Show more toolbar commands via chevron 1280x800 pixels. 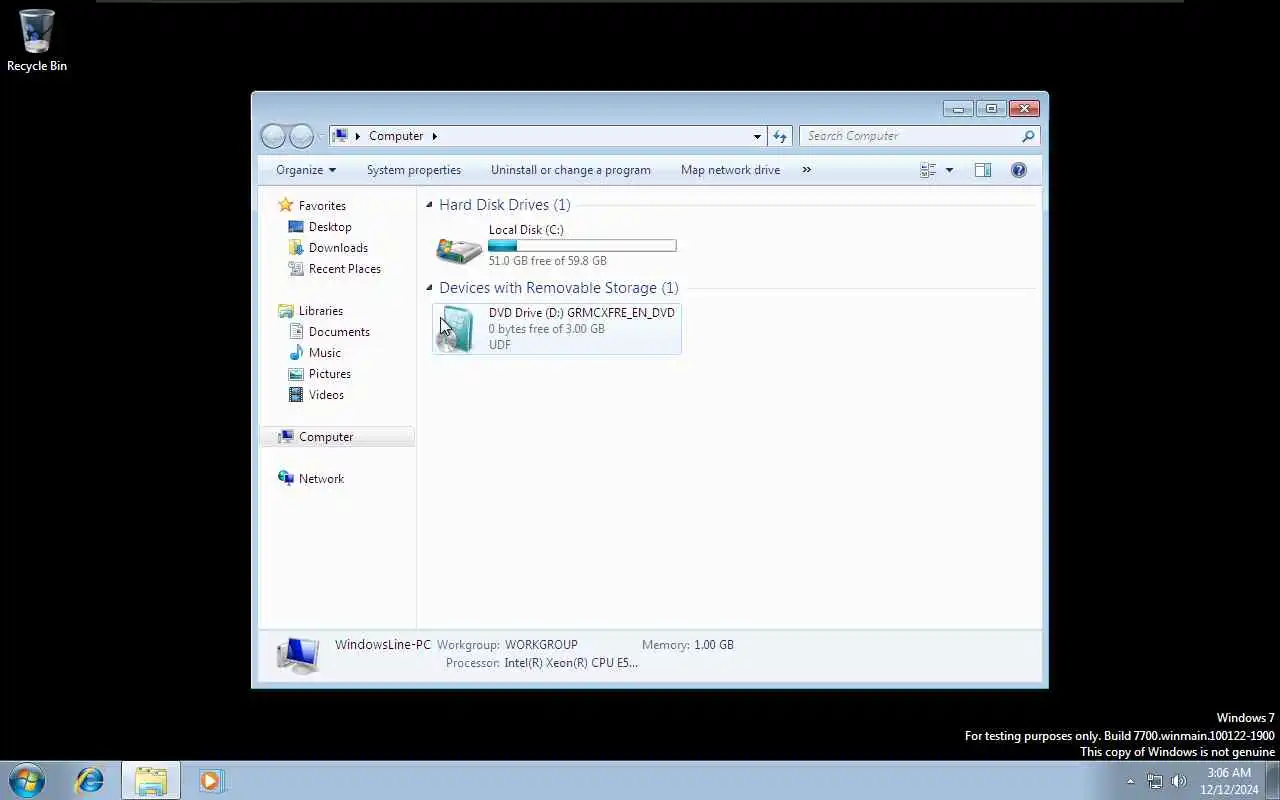[x=807, y=170]
